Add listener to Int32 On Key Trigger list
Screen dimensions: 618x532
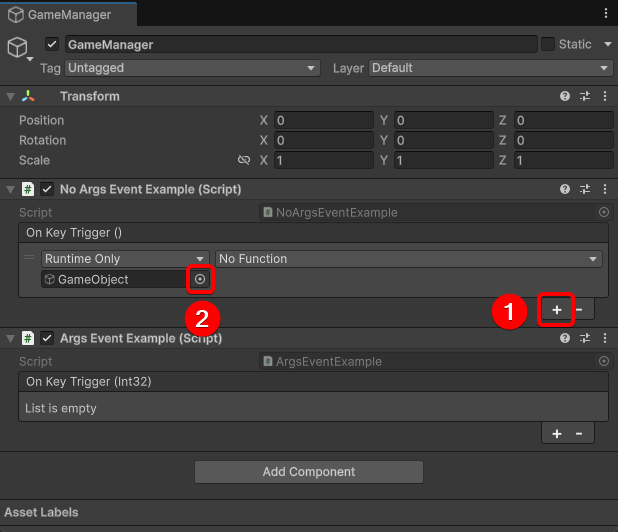557,434
